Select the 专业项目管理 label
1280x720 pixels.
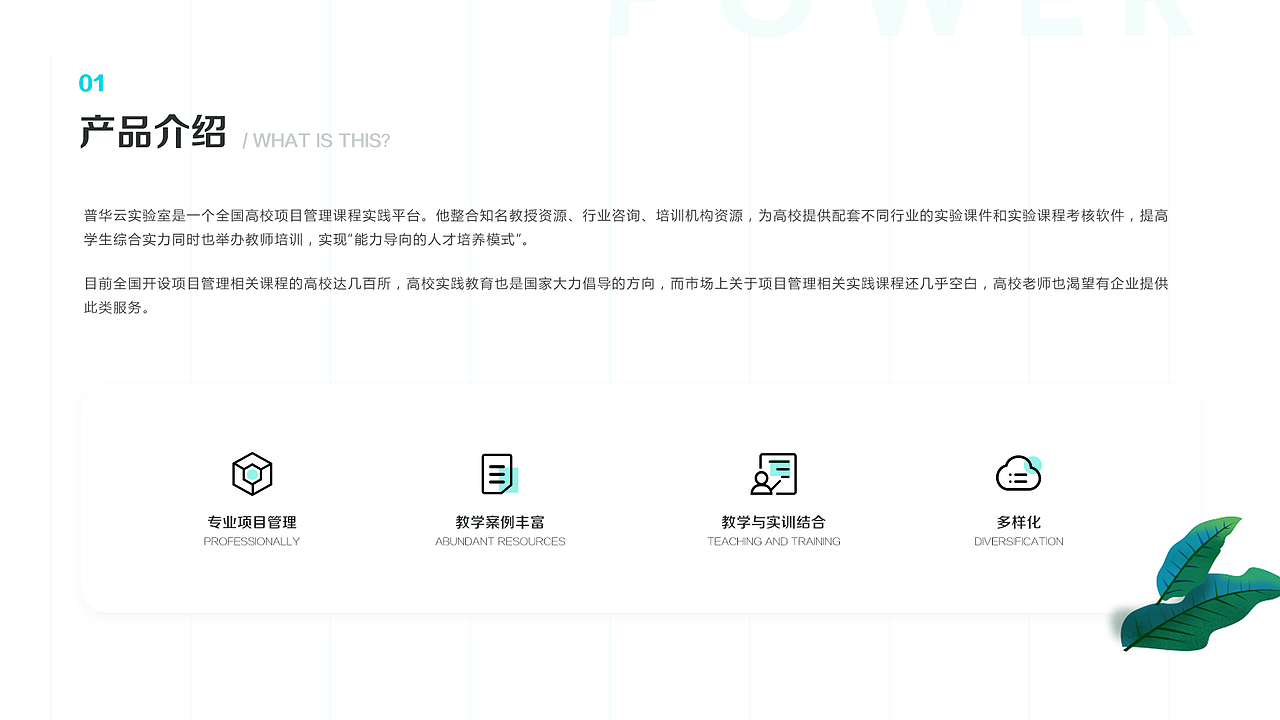point(252,522)
